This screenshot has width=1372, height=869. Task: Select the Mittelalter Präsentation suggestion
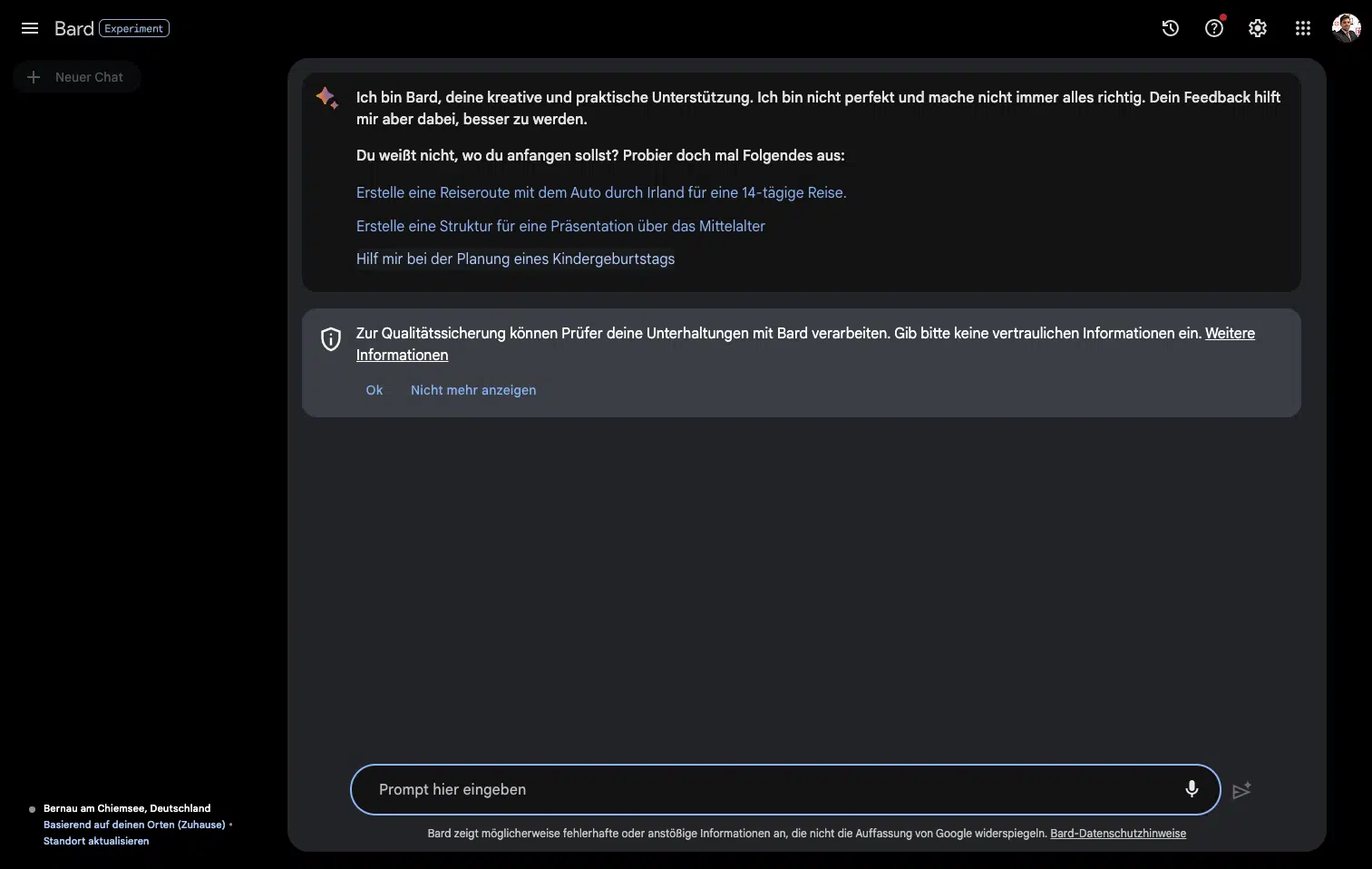(x=560, y=226)
